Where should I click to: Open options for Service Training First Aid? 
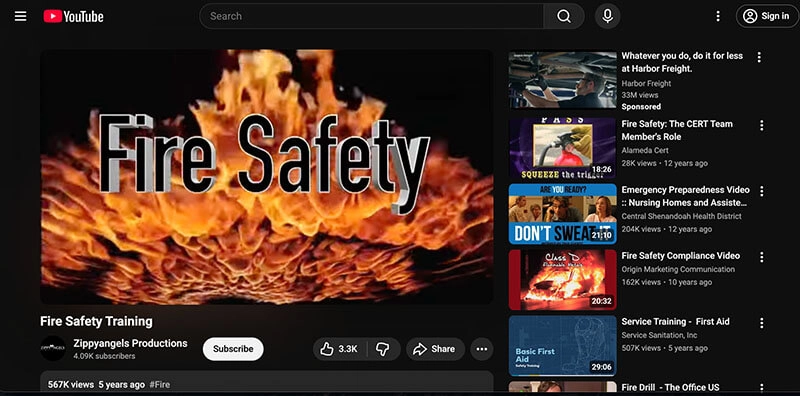[761, 323]
